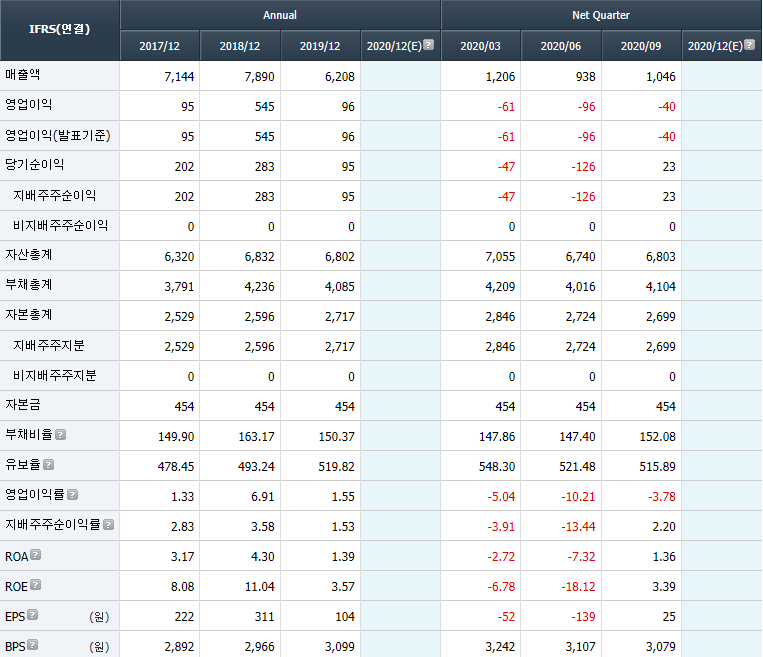Image resolution: width=763 pixels, height=657 pixels.
Task: Select the Net Quarter column group header
Action: 601,15
